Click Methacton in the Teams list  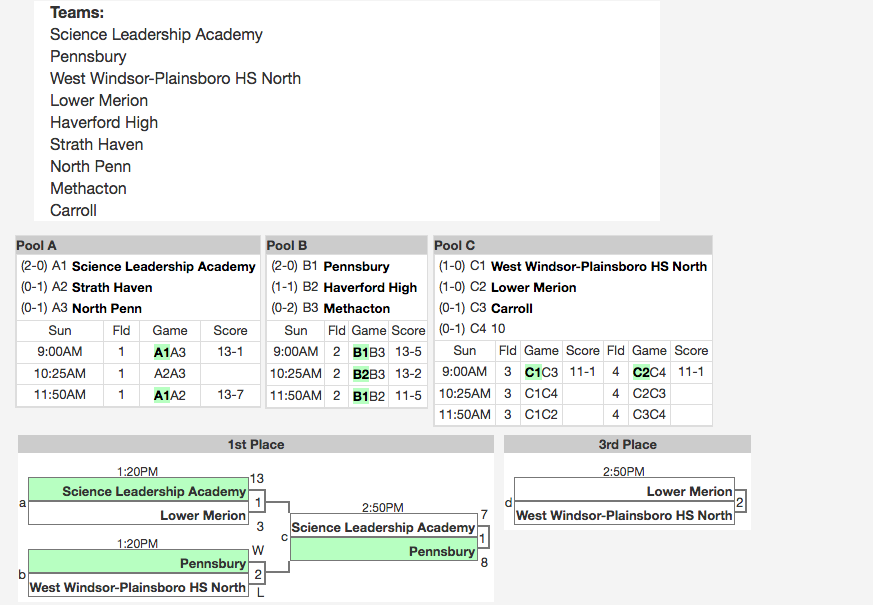click(88, 188)
